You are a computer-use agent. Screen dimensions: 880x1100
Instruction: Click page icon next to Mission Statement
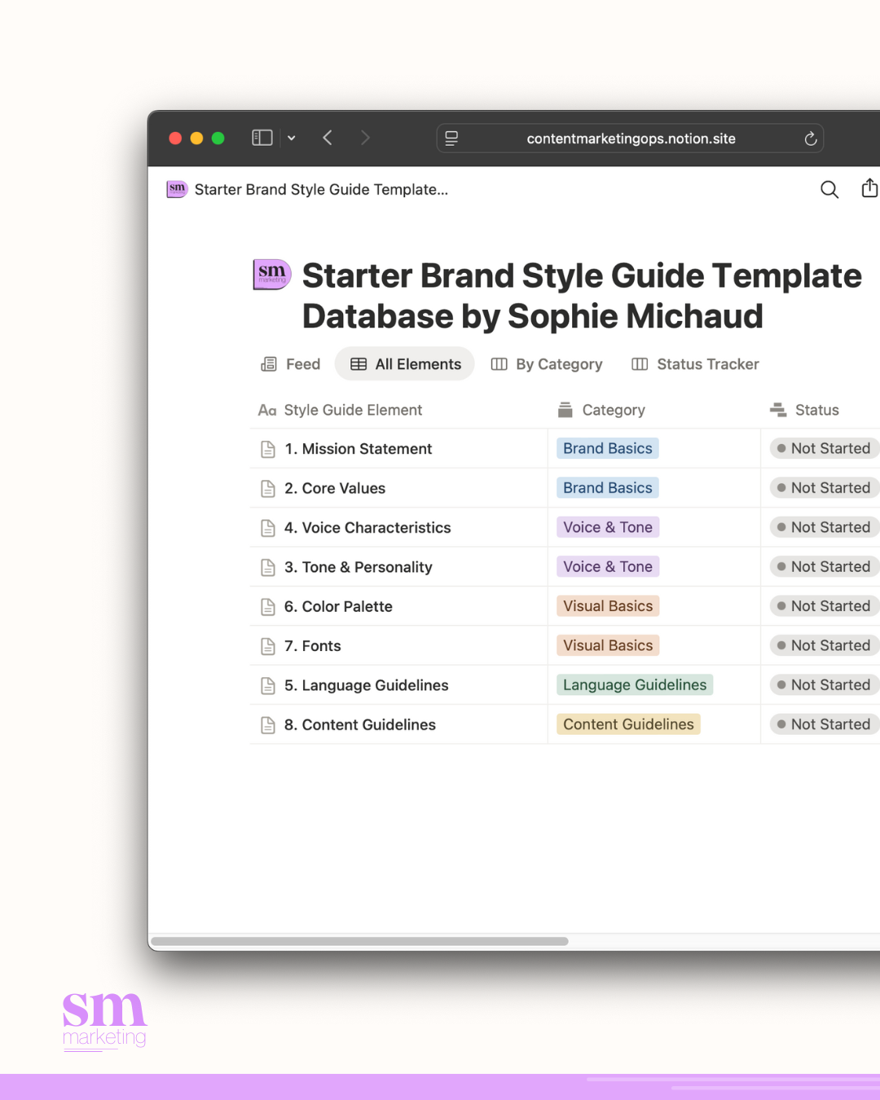pos(268,449)
